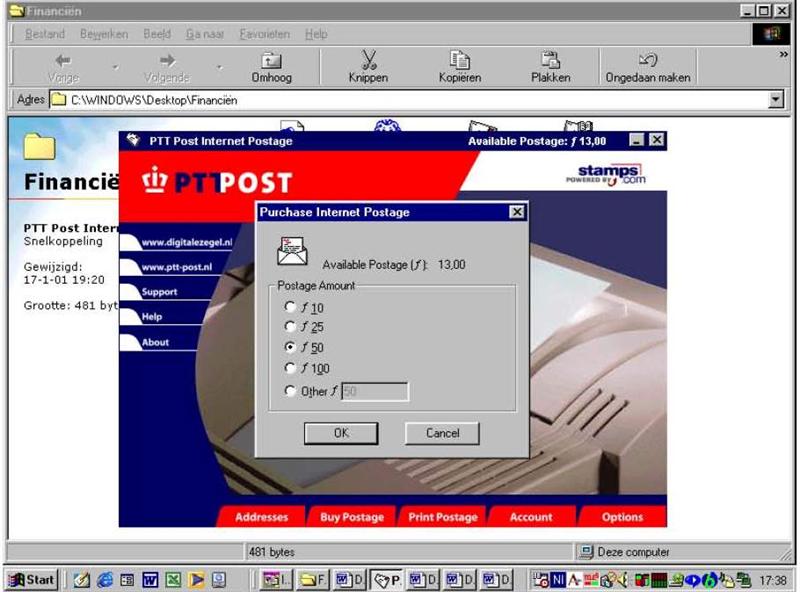Minimize the PTT Post Internet Postage window
The image size is (800, 592).
point(636,140)
